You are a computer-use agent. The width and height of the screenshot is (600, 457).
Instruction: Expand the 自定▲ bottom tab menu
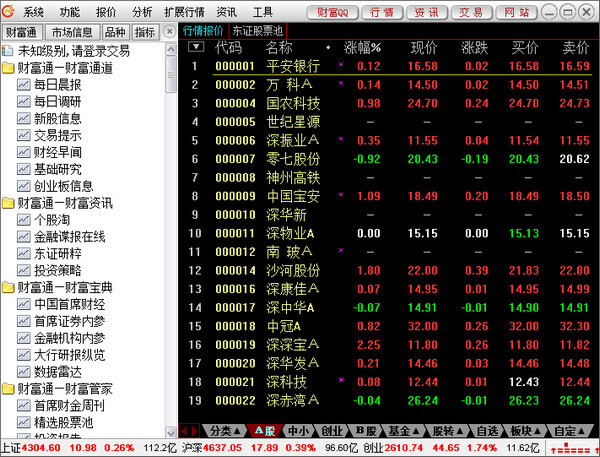(x=569, y=431)
